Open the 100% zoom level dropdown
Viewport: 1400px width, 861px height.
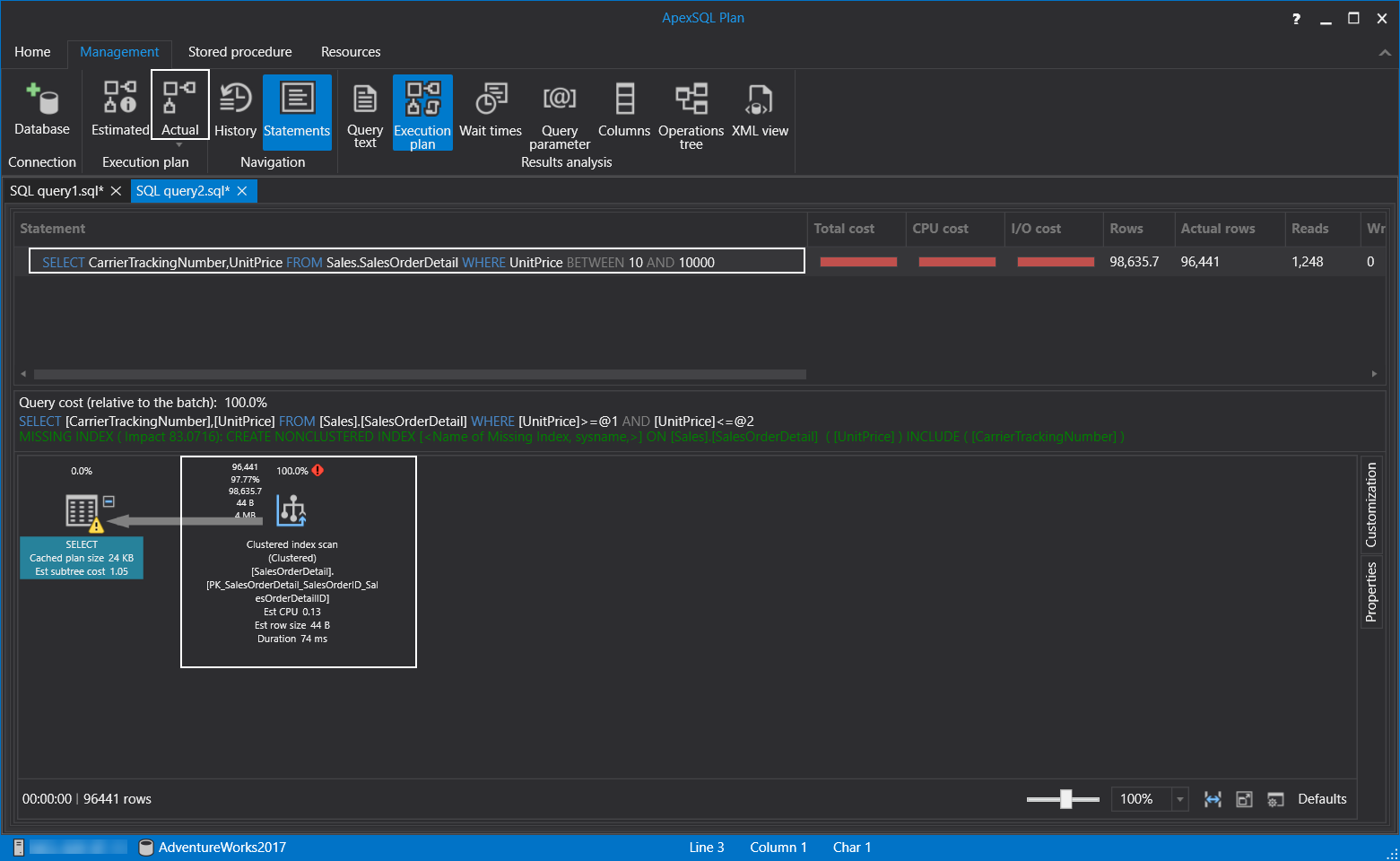(x=1180, y=799)
